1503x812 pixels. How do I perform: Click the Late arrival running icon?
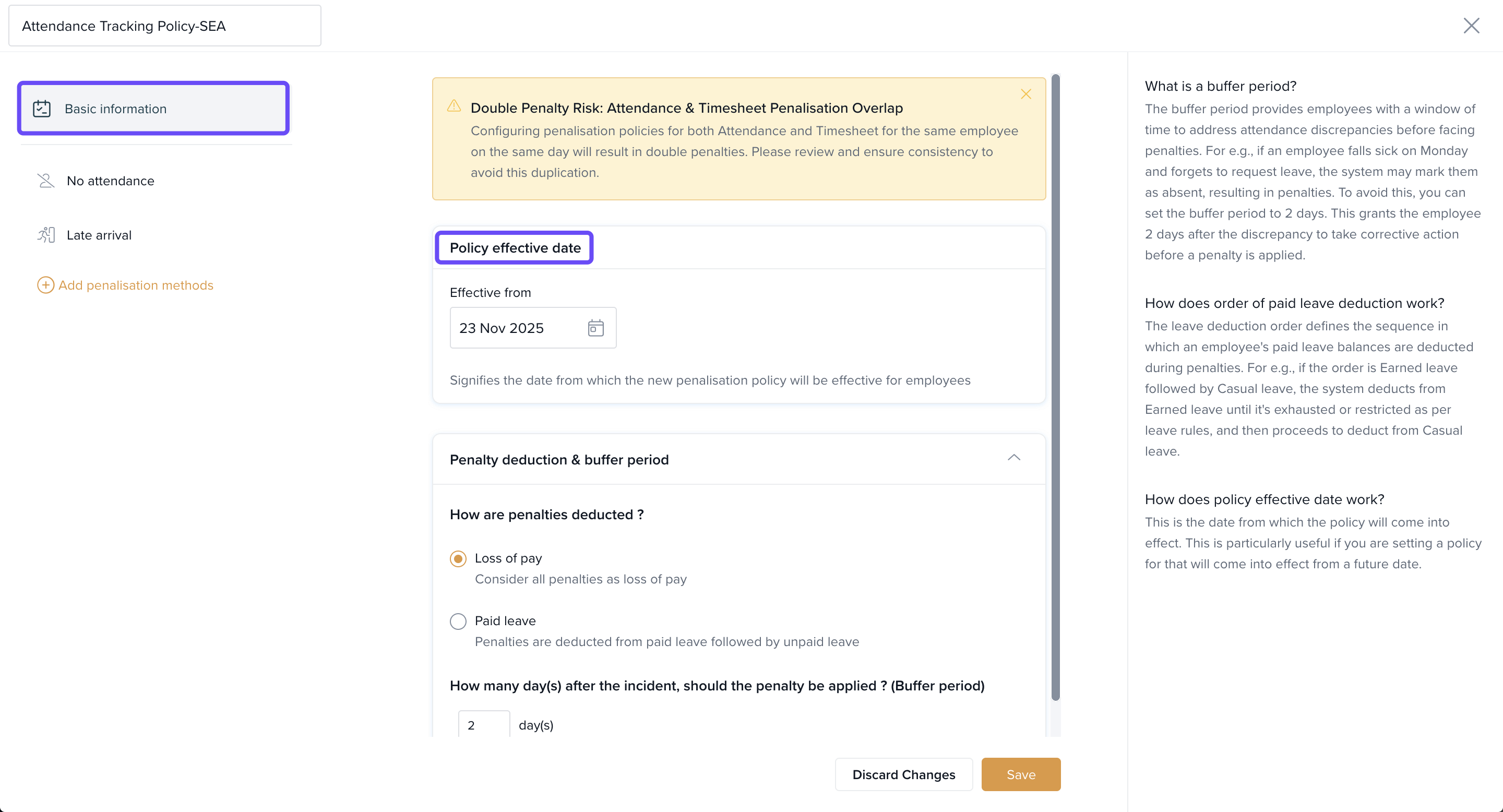(x=46, y=235)
